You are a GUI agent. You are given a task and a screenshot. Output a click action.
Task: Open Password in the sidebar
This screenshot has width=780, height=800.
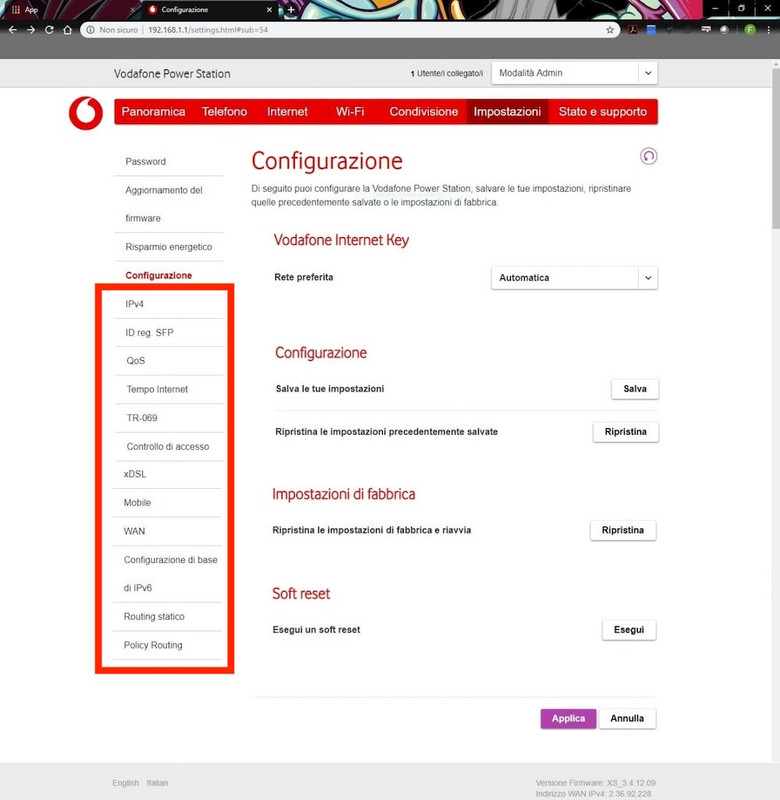click(x=145, y=162)
